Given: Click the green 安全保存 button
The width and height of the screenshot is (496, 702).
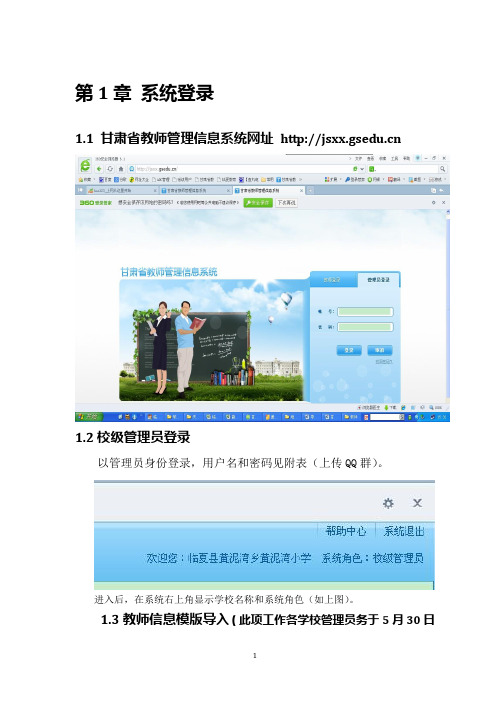Looking at the screenshot, I should (x=258, y=203).
